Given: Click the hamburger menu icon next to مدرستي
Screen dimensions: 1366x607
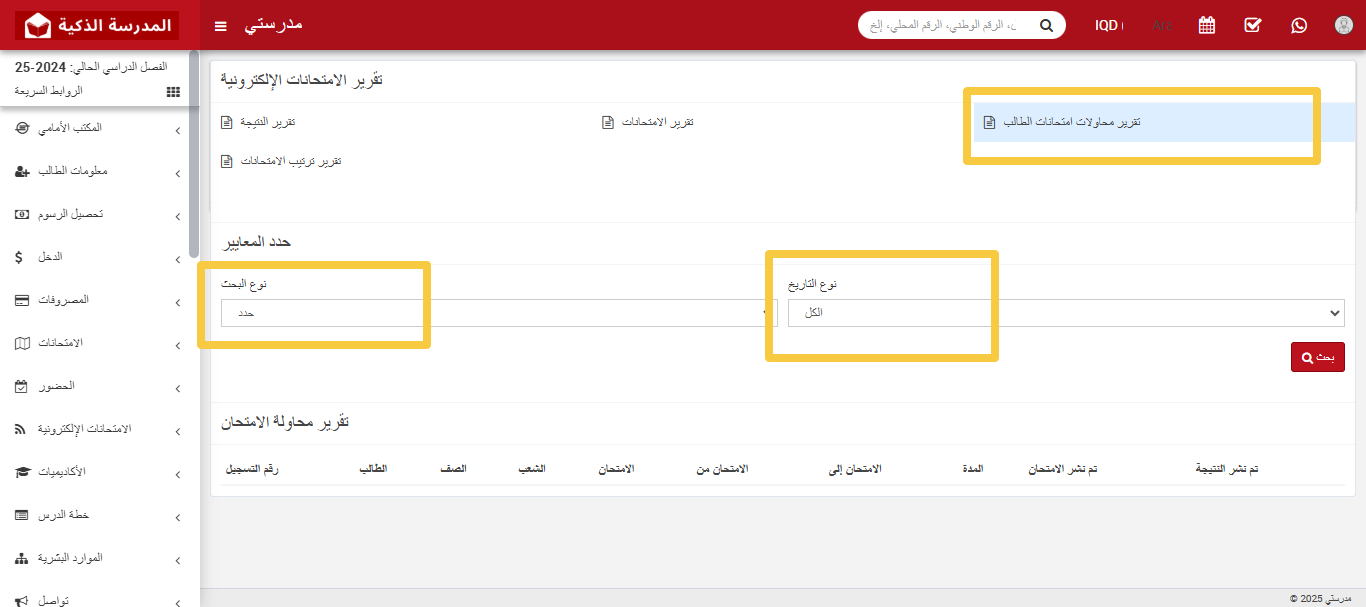Looking at the screenshot, I should pyautogui.click(x=220, y=26).
